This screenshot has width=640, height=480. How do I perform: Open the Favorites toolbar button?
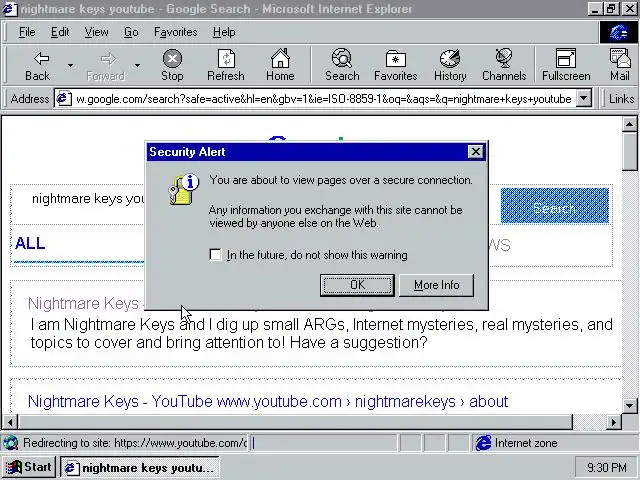[x=396, y=65]
